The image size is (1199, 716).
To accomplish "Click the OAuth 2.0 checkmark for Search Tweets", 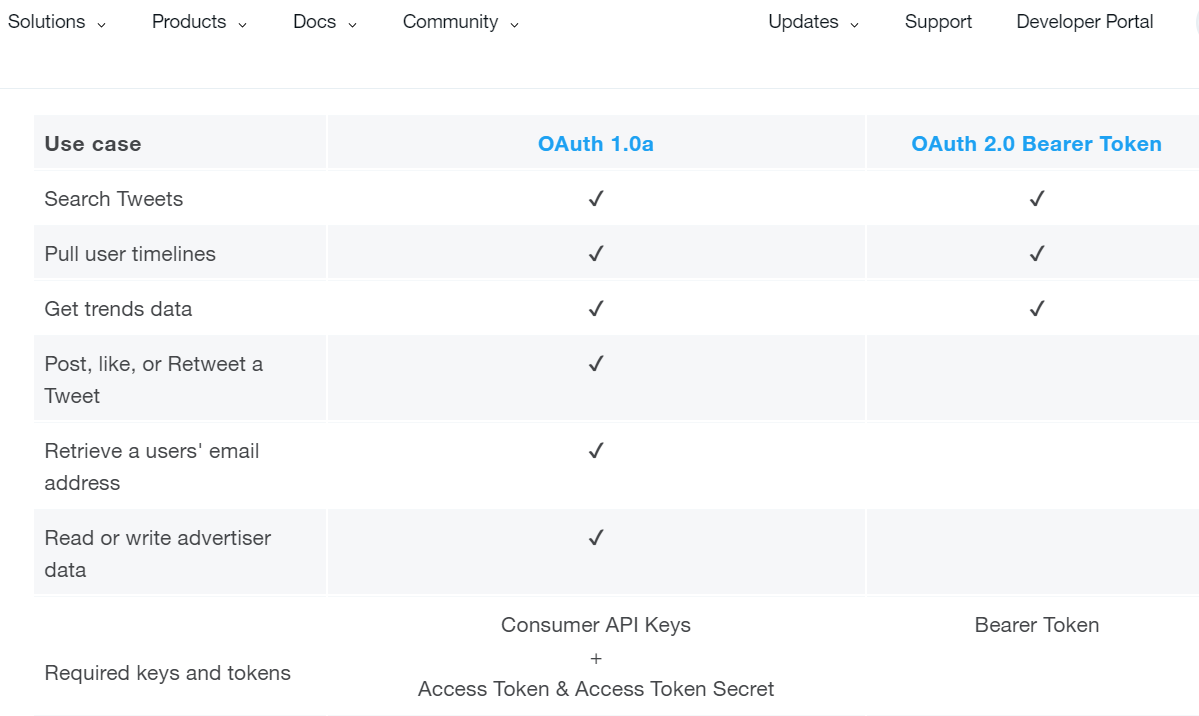I will pyautogui.click(x=1036, y=199).
